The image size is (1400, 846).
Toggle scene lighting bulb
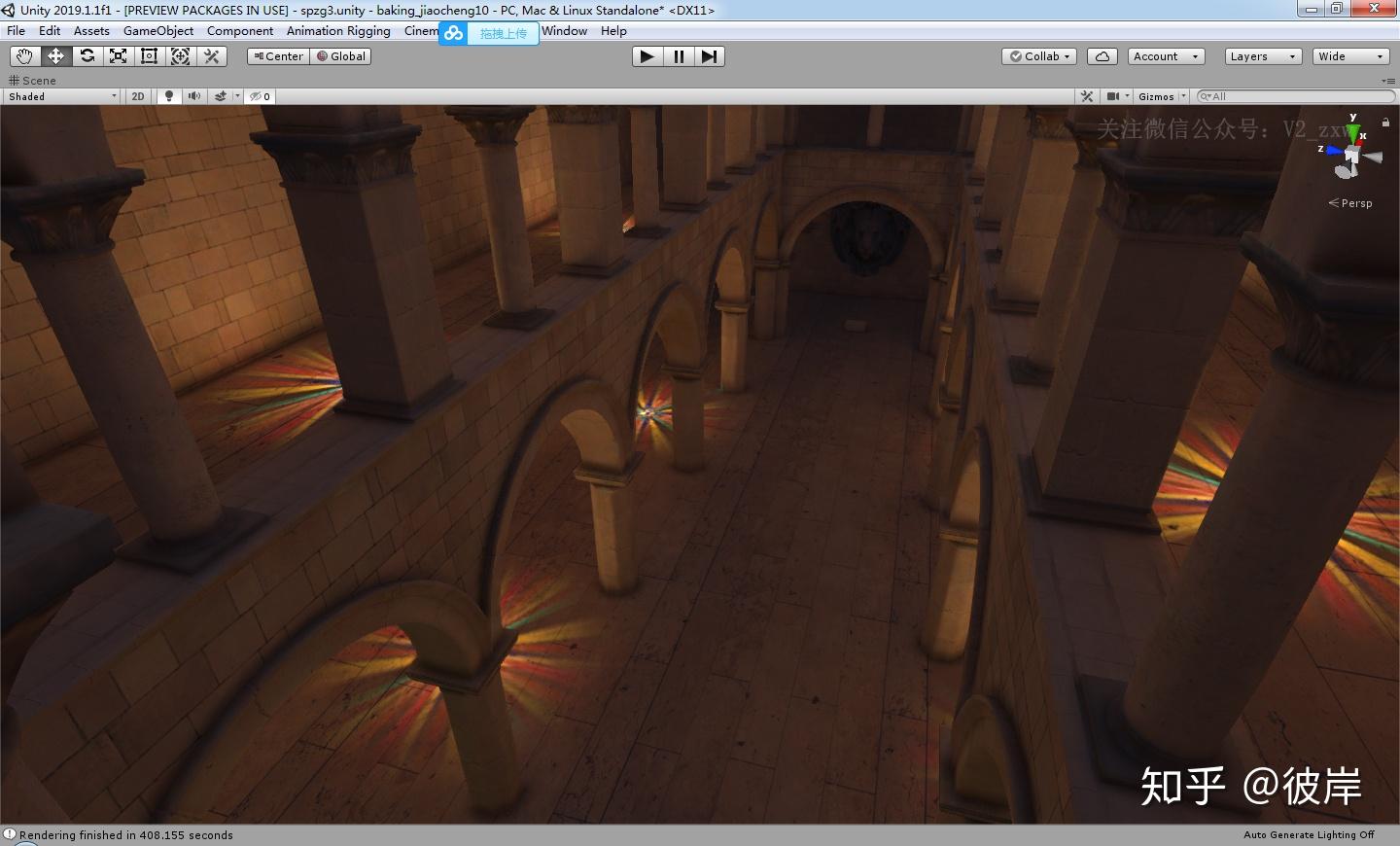pos(169,96)
